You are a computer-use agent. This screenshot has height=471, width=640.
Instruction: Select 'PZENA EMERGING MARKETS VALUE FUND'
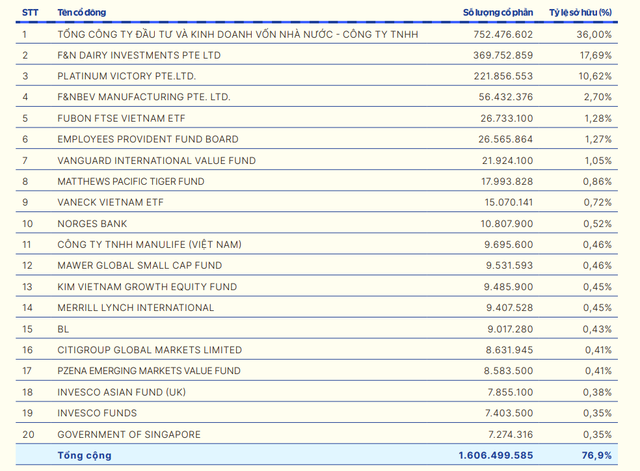coord(149,371)
